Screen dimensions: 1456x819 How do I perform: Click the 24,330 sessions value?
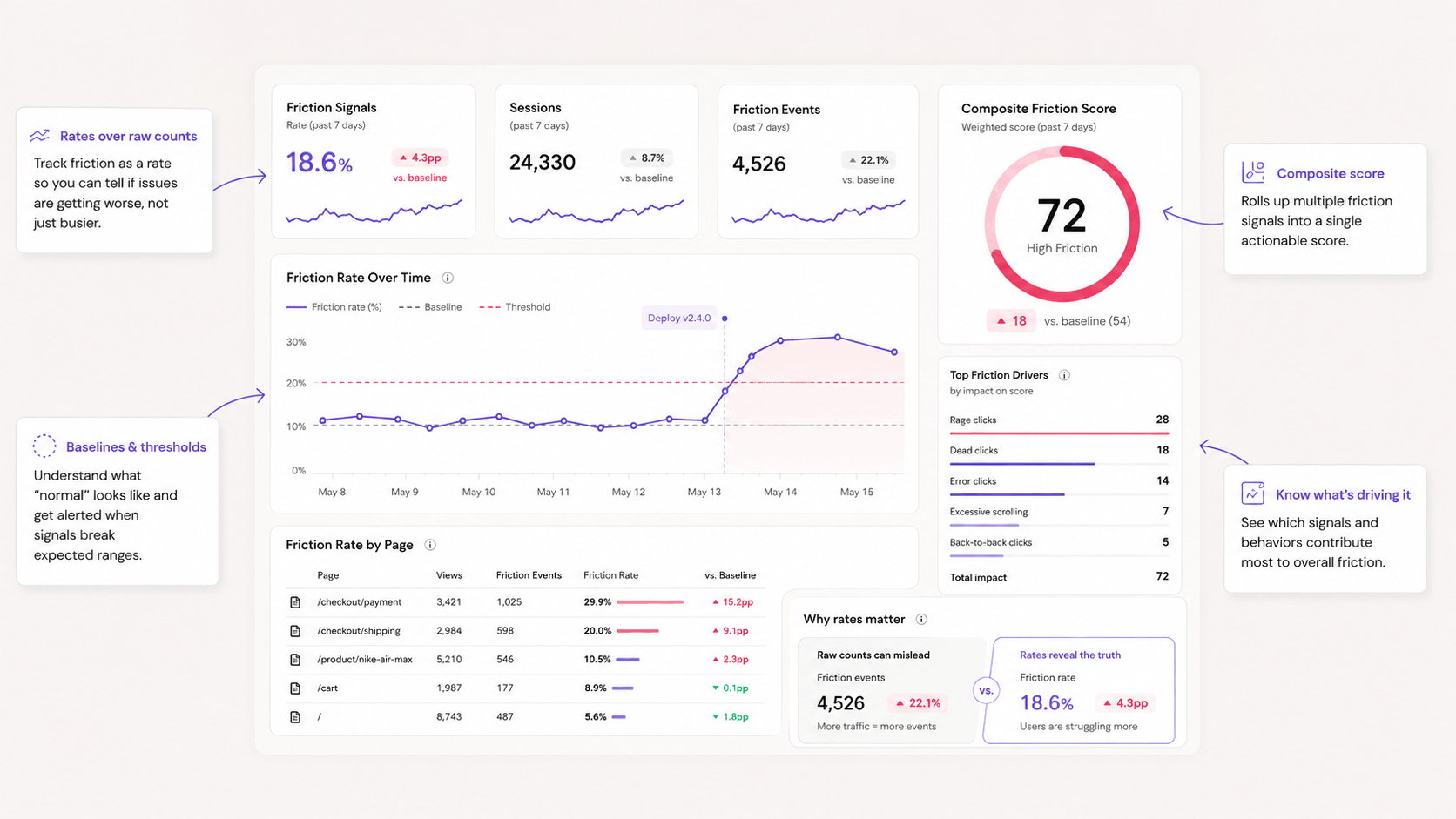click(x=543, y=163)
